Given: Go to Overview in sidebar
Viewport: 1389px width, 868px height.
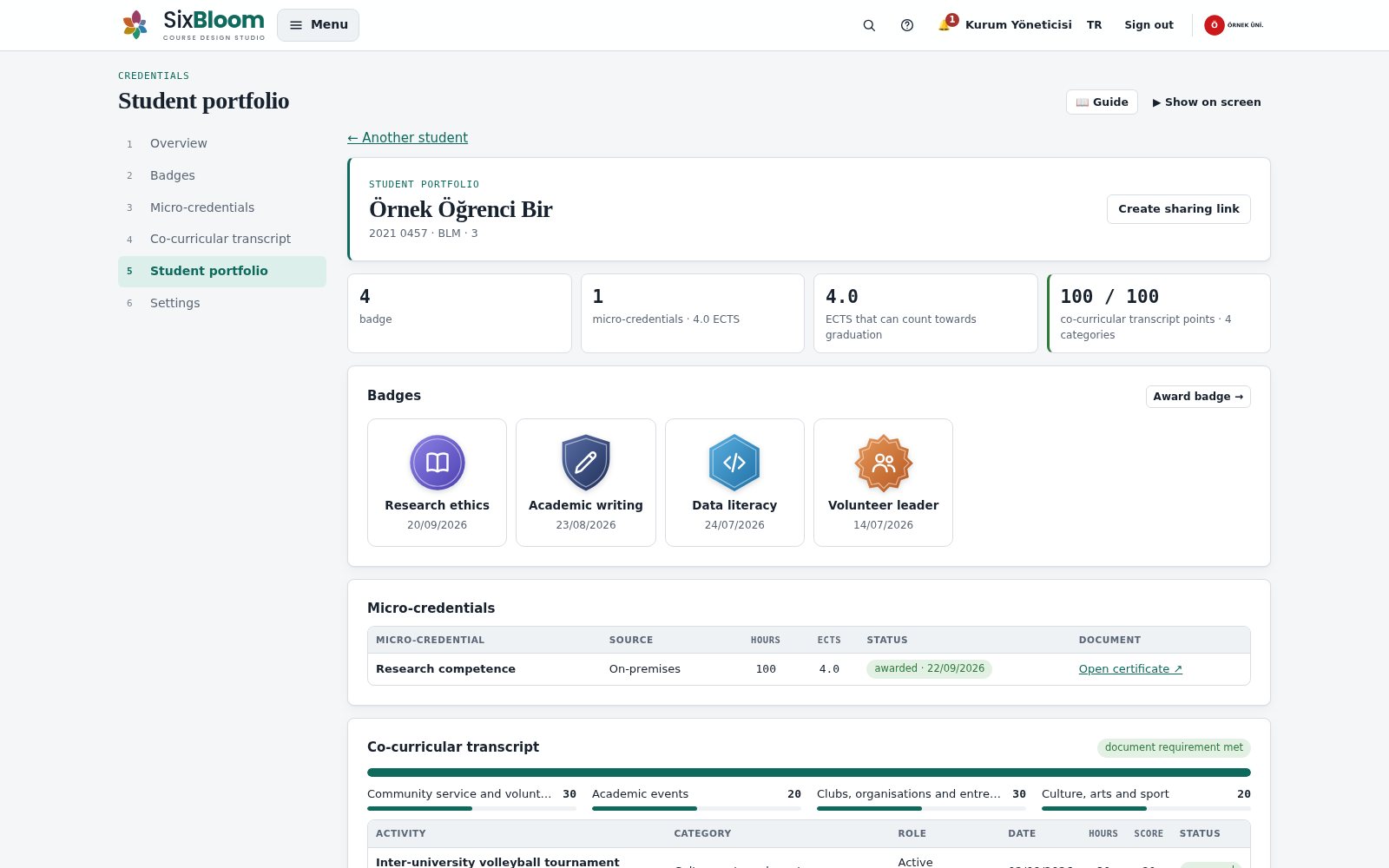Looking at the screenshot, I should [222, 143].
